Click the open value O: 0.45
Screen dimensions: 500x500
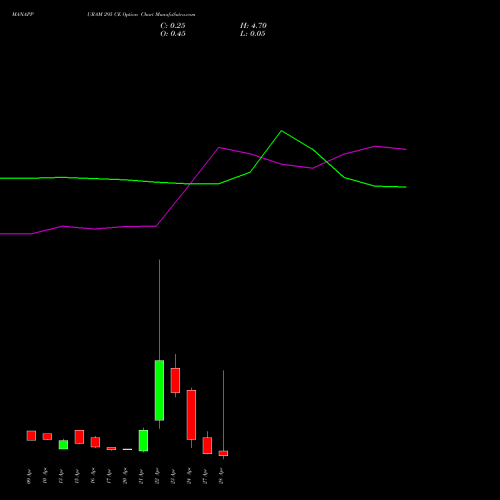click(173, 34)
